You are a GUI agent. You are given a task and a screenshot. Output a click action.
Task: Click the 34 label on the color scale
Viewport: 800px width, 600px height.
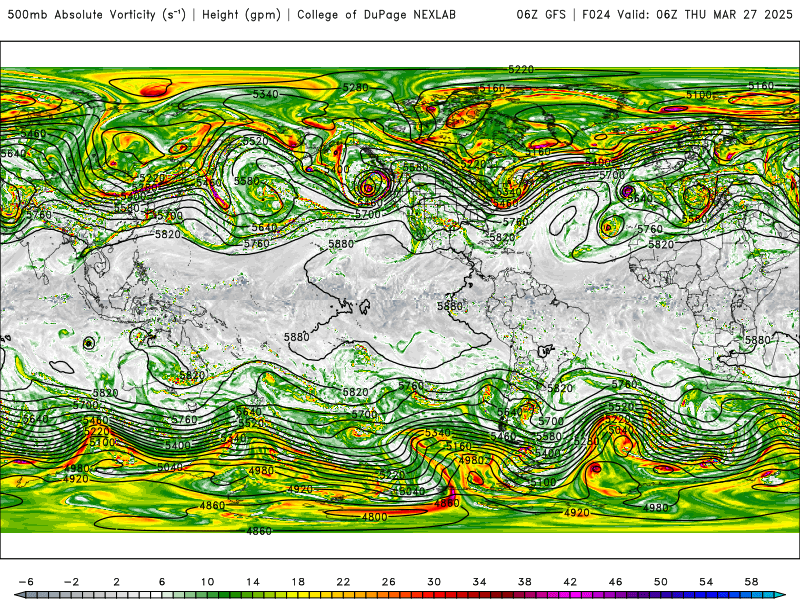click(480, 582)
